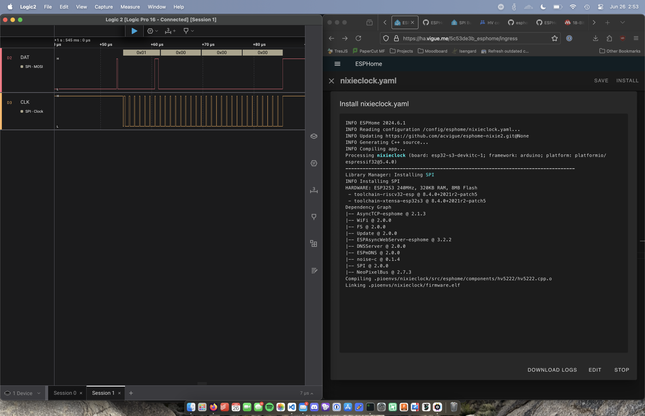645x416 pixels.
Task: Open the marker pin dropdown in Logic 2 toolbar
Action: coord(188,31)
